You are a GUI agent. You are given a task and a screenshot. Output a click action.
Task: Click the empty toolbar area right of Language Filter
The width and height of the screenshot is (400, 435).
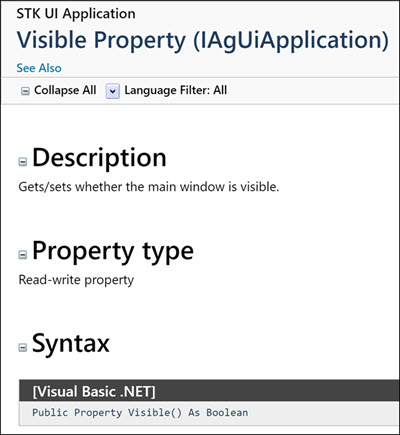coord(313,91)
